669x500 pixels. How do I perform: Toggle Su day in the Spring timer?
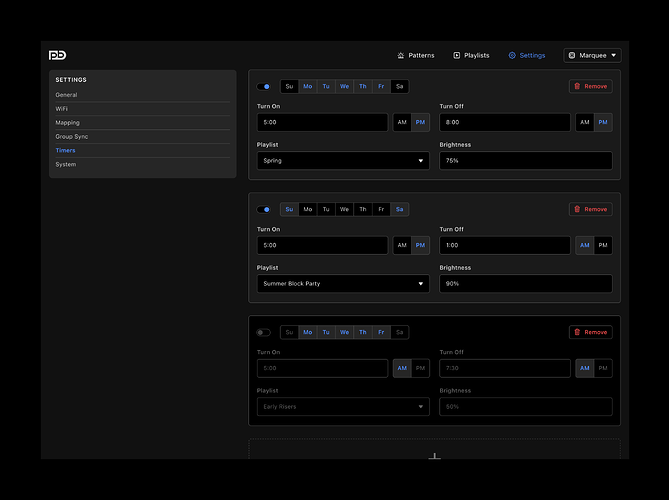[289, 86]
